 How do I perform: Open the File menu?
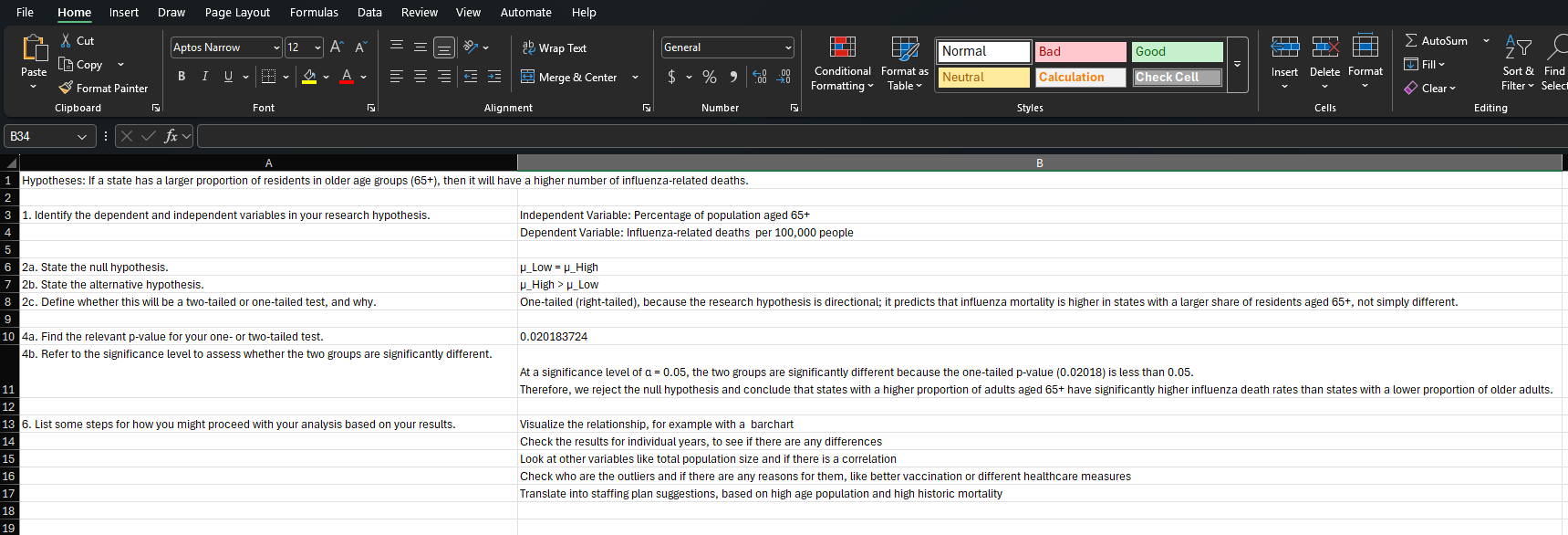[x=25, y=12]
